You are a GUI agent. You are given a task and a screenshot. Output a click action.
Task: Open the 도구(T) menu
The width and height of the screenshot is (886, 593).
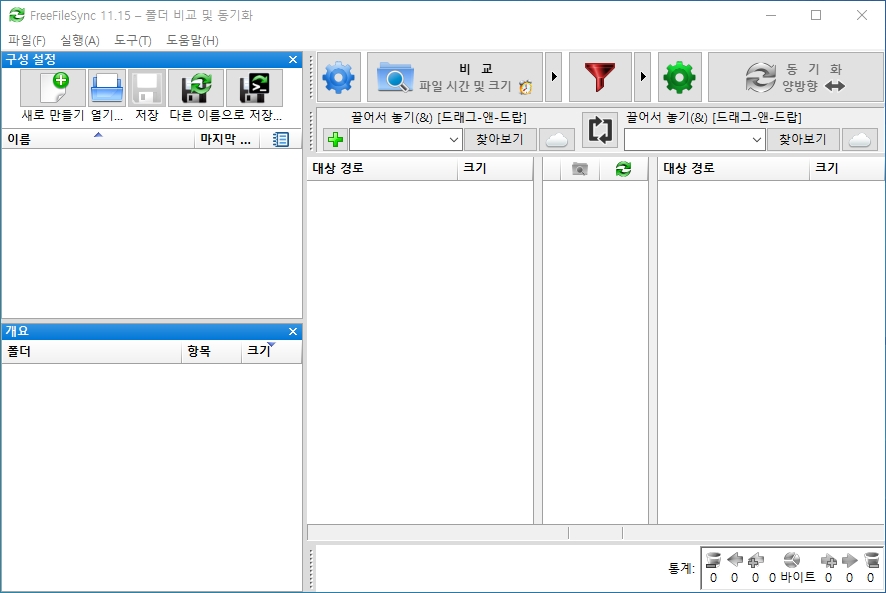pos(133,40)
